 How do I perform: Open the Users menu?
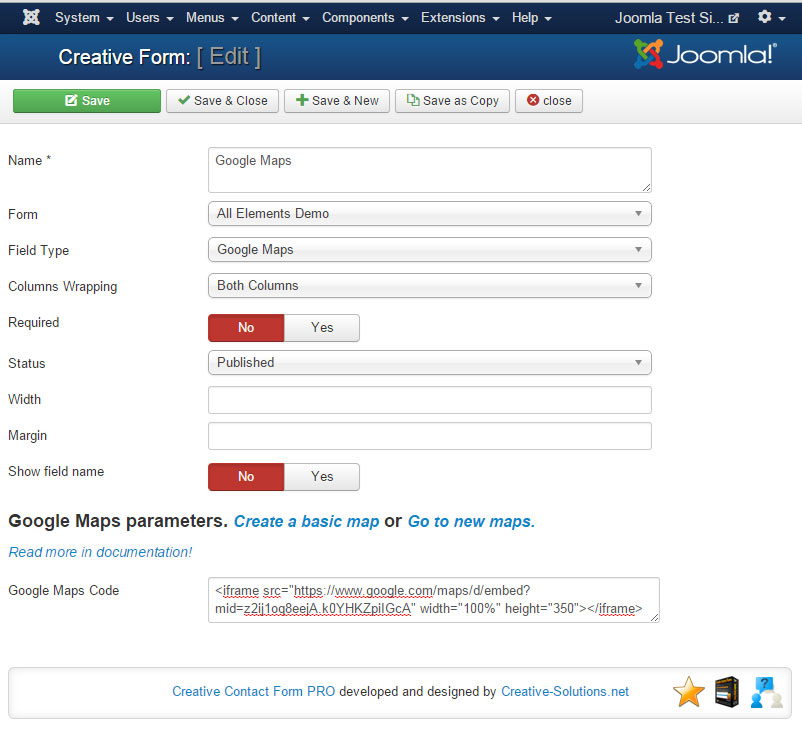coord(149,18)
